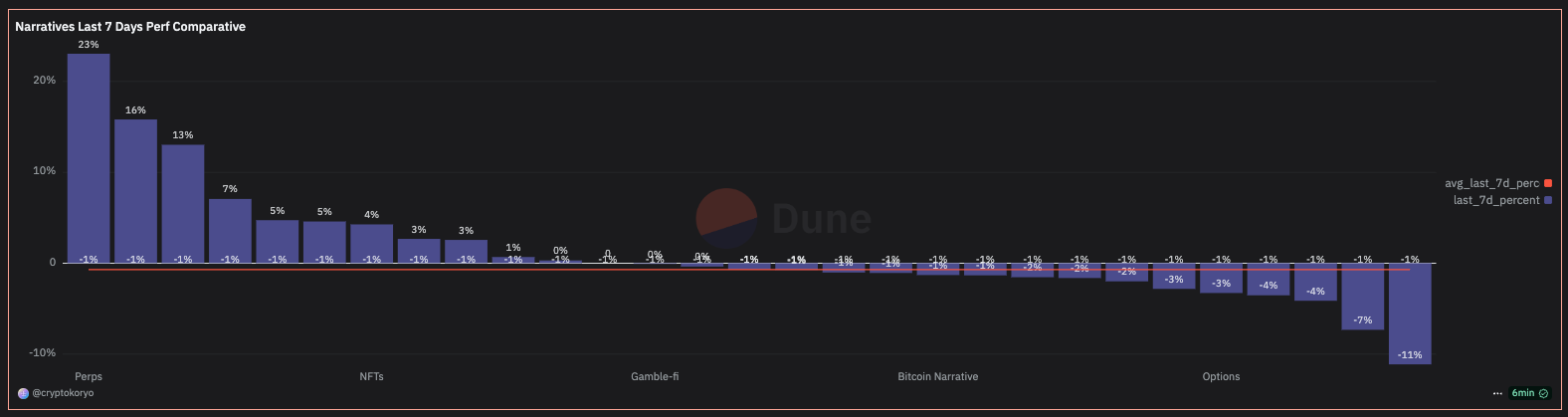The height and width of the screenshot is (417, 1568).
Task: Click the 7% value label above bar
Action: (x=230, y=189)
